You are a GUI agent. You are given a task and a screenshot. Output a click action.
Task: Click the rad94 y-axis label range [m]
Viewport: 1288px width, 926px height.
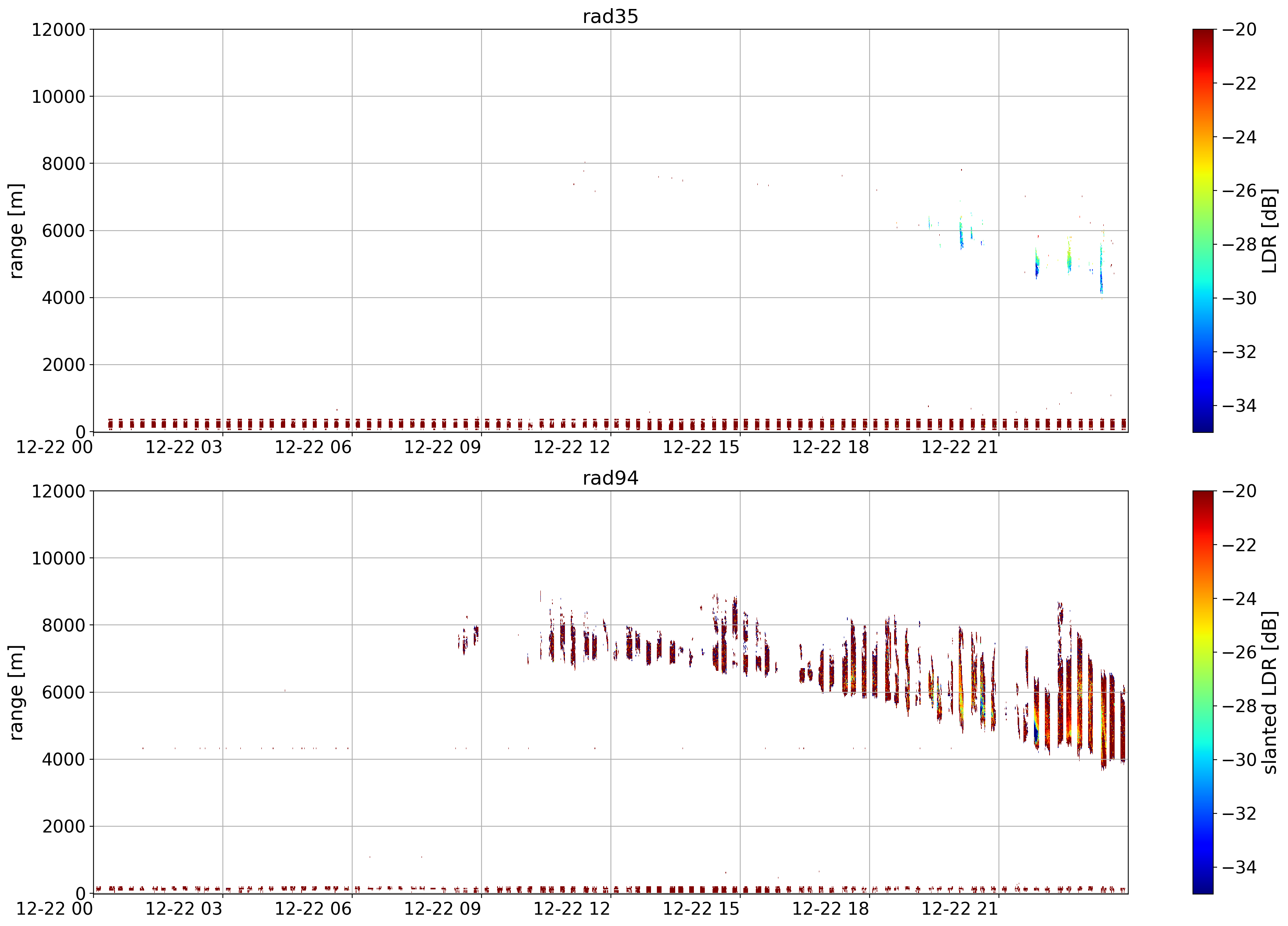tap(16, 692)
